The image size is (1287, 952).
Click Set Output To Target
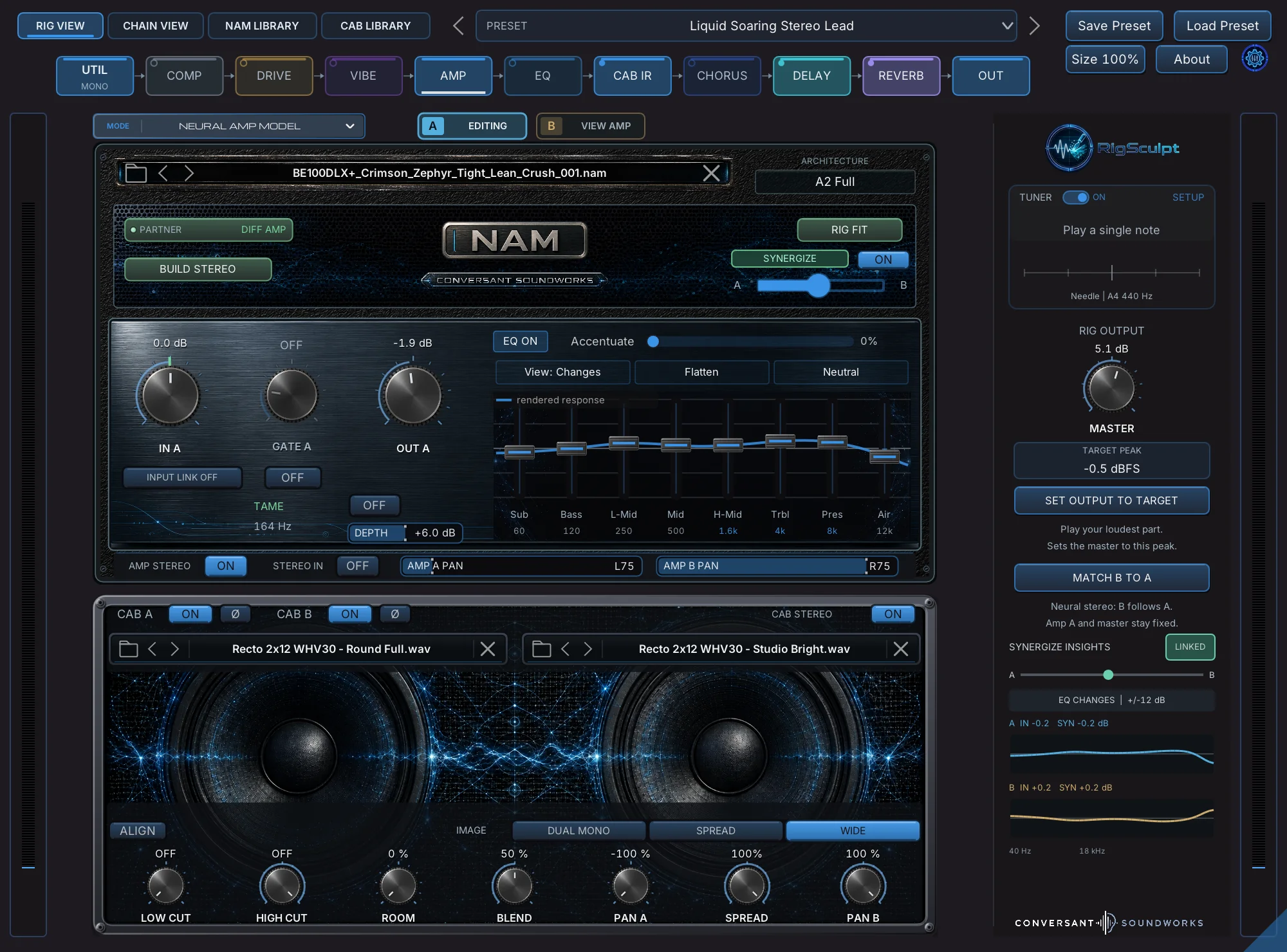click(x=1111, y=500)
